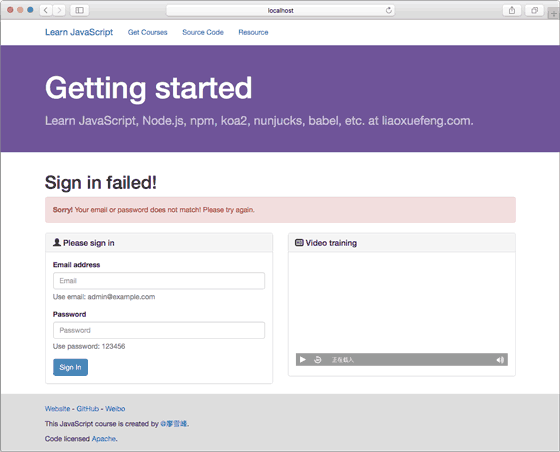560x452 pixels.
Task: Click the banner subtitle about liaoxuefeng.com
Action: [259, 121]
